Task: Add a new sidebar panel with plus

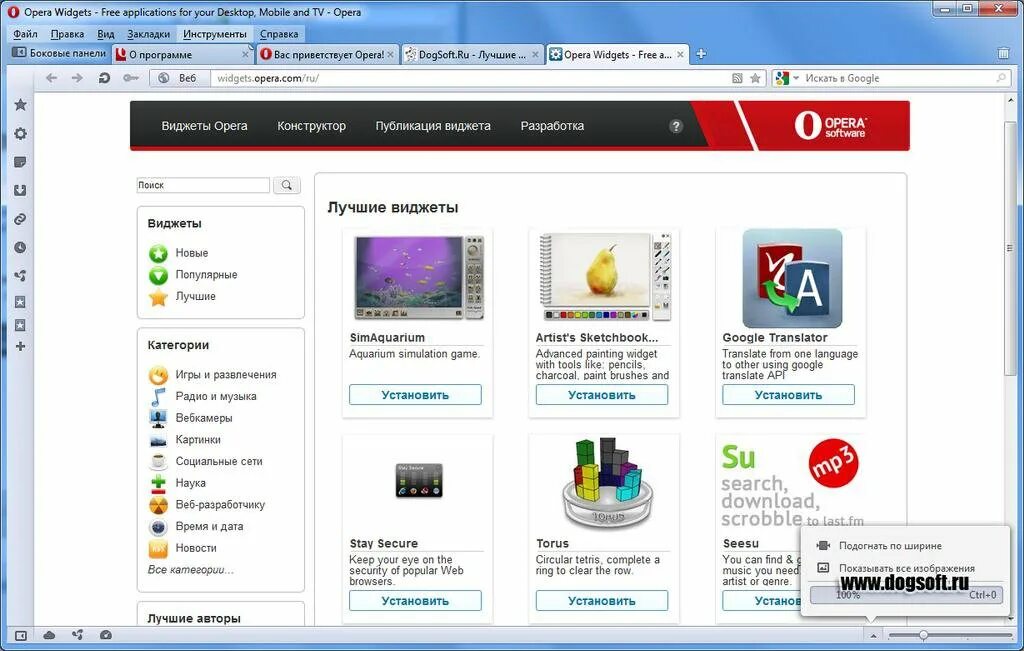Action: click(20, 346)
